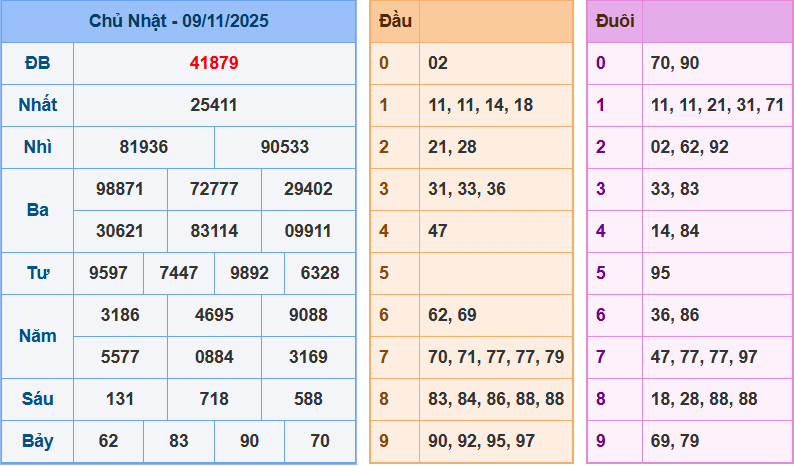794x466 pixels.
Task: Click the Năm prize row label
Action: click(37, 336)
